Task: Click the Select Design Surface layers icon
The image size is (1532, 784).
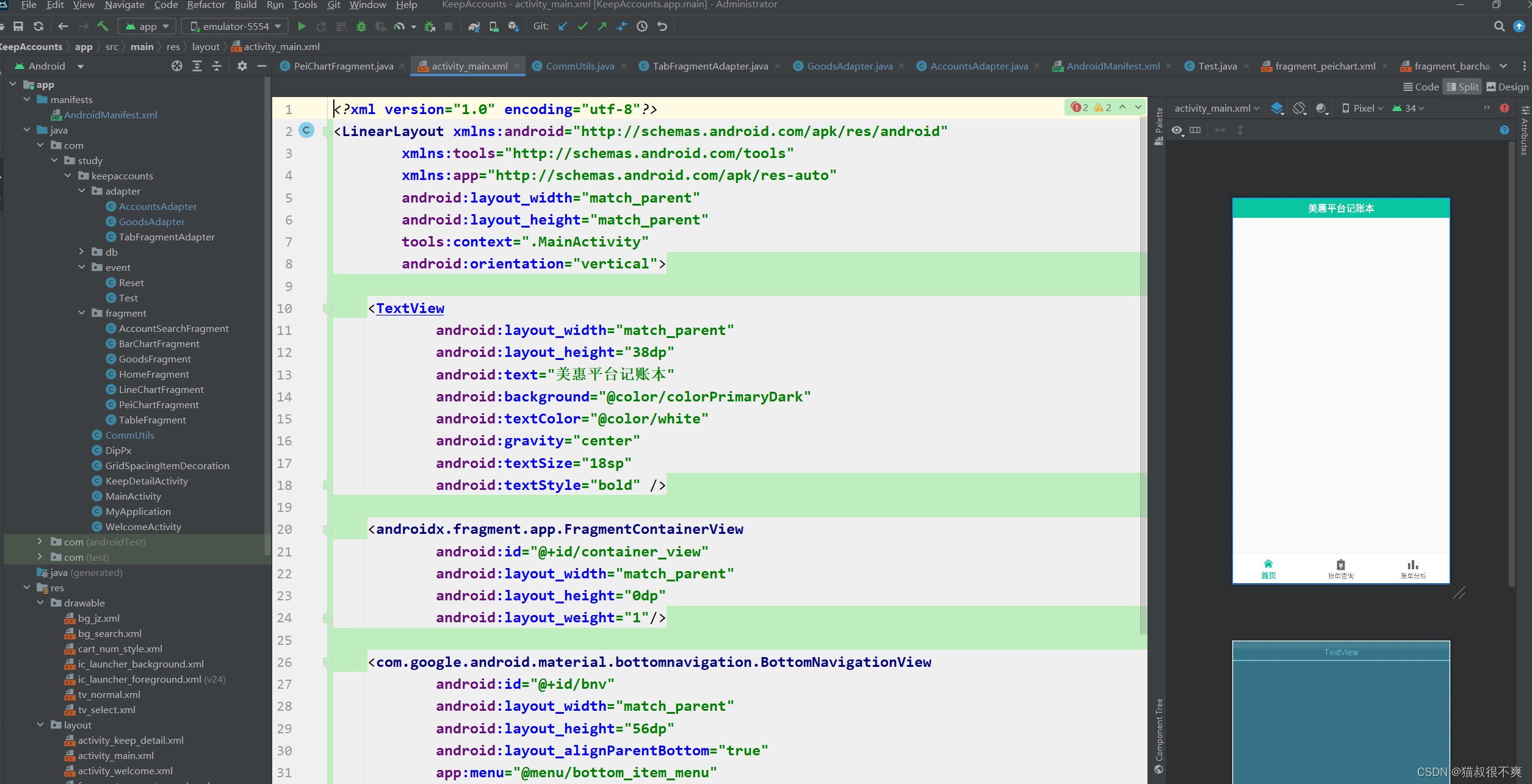Action: 1277,108
